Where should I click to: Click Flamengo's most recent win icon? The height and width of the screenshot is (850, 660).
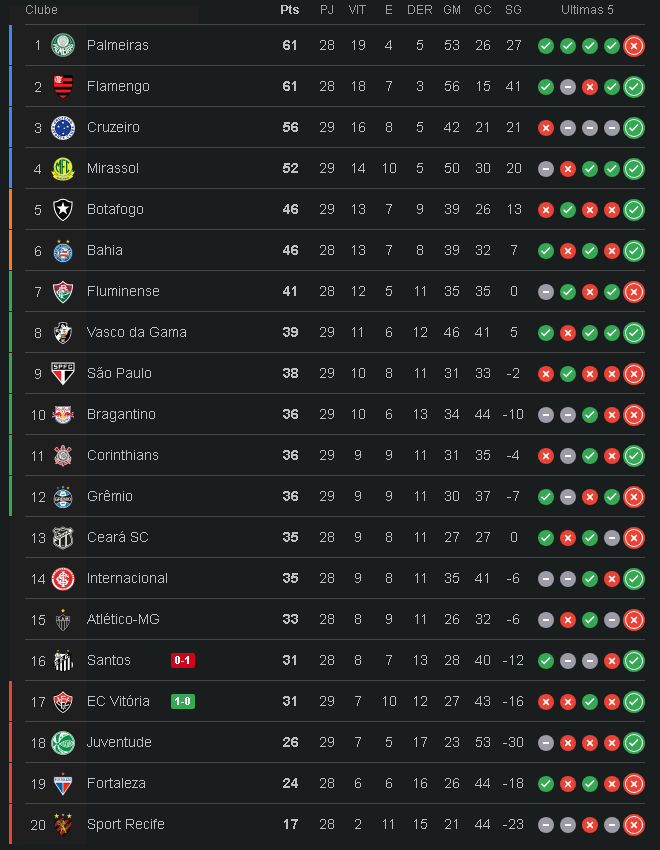tap(633, 86)
